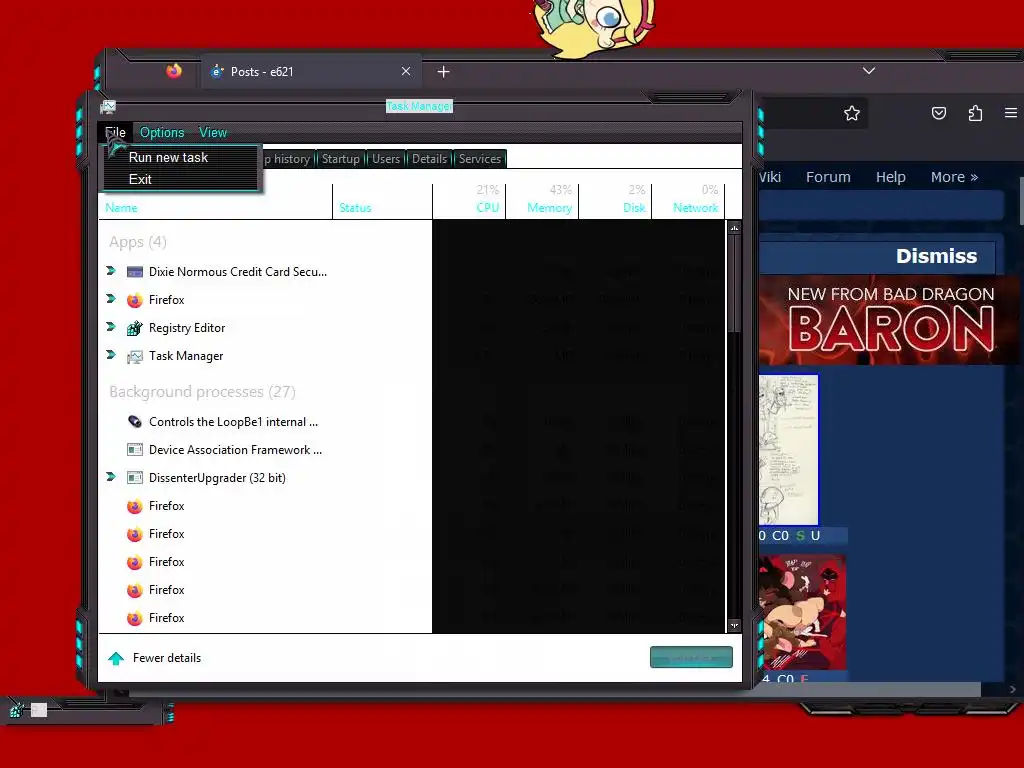This screenshot has height=768, width=1024.
Task: Click the Bad Dragon Baron ad banner
Action: point(889,321)
